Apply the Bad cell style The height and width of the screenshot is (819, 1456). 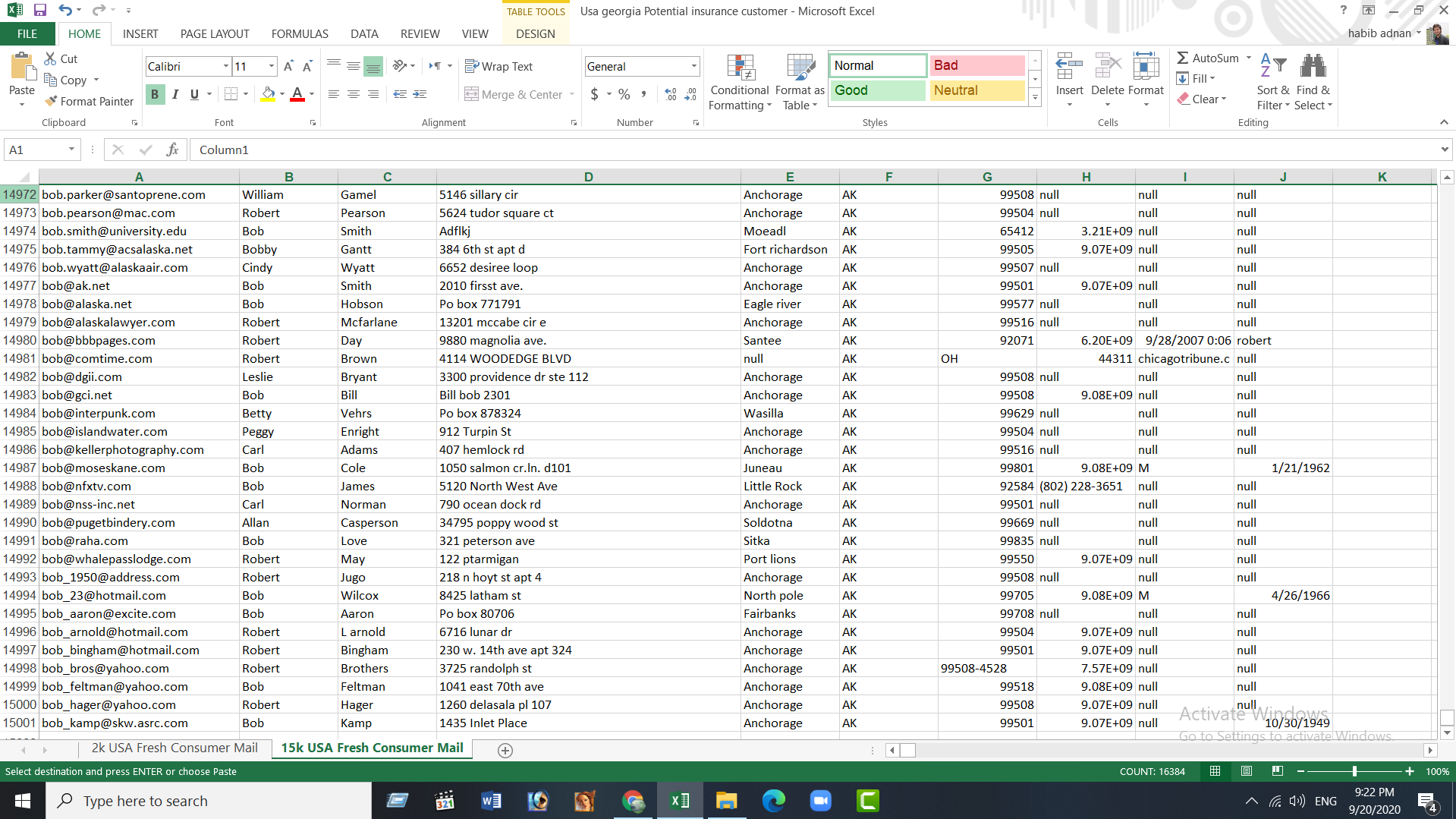[x=977, y=65]
